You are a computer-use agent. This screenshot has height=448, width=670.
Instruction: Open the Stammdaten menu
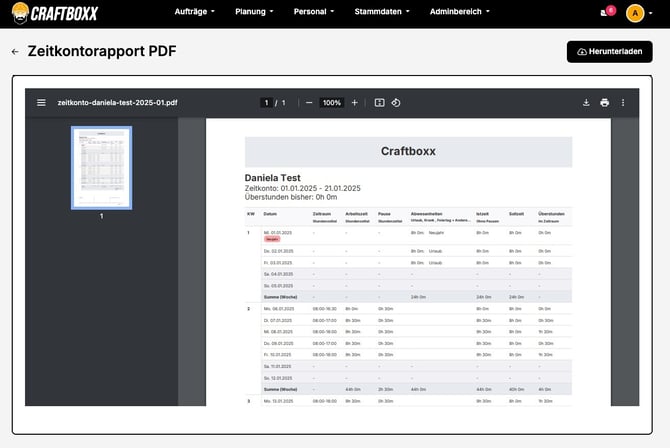coord(382,12)
